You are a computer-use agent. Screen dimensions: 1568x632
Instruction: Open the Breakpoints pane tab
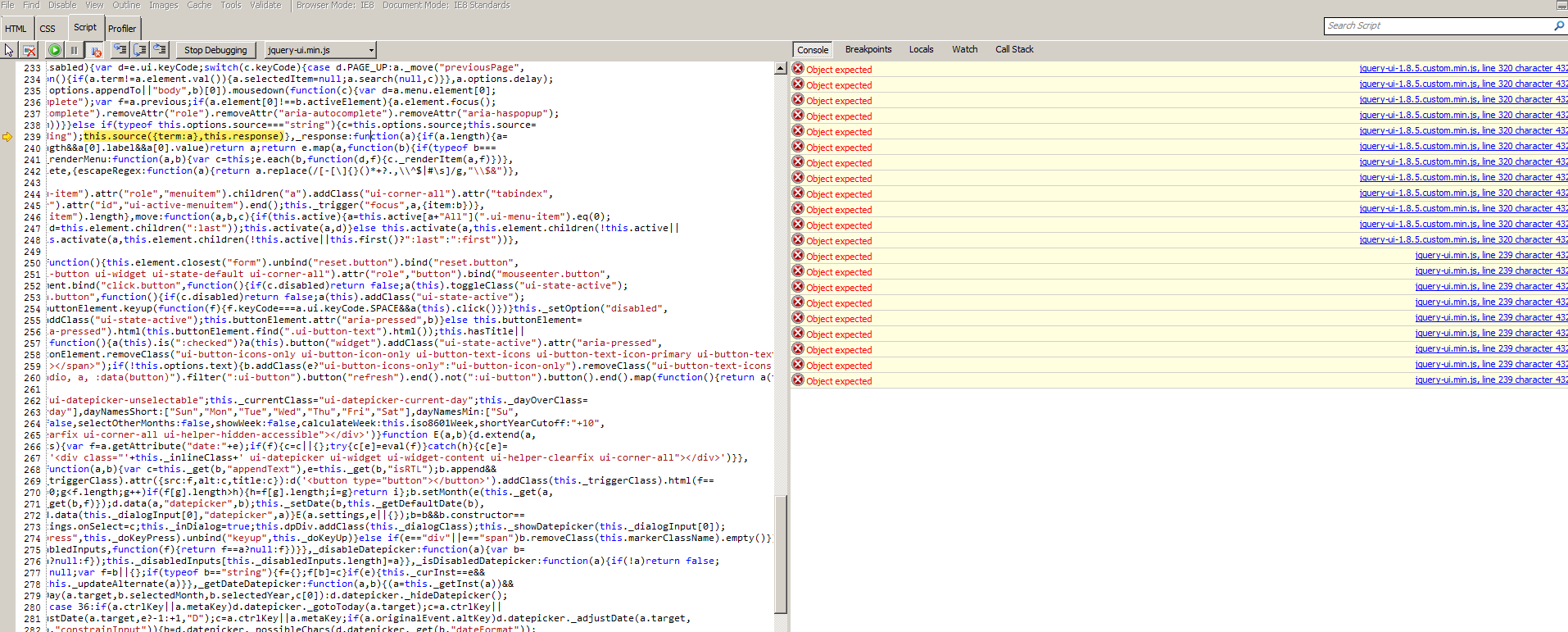point(868,49)
